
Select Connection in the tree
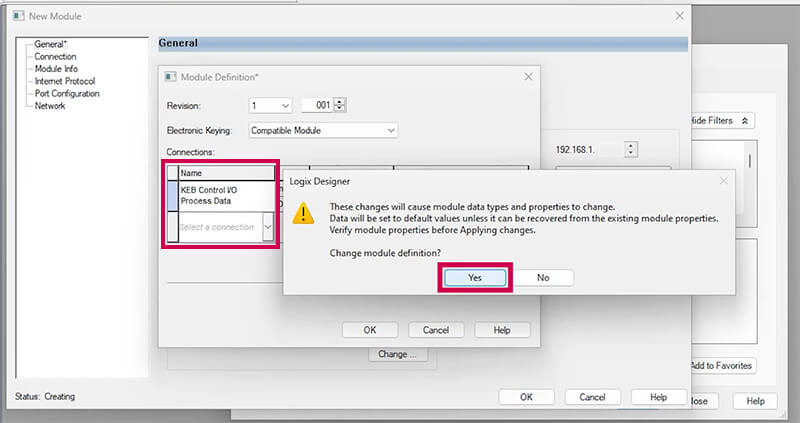coord(55,57)
